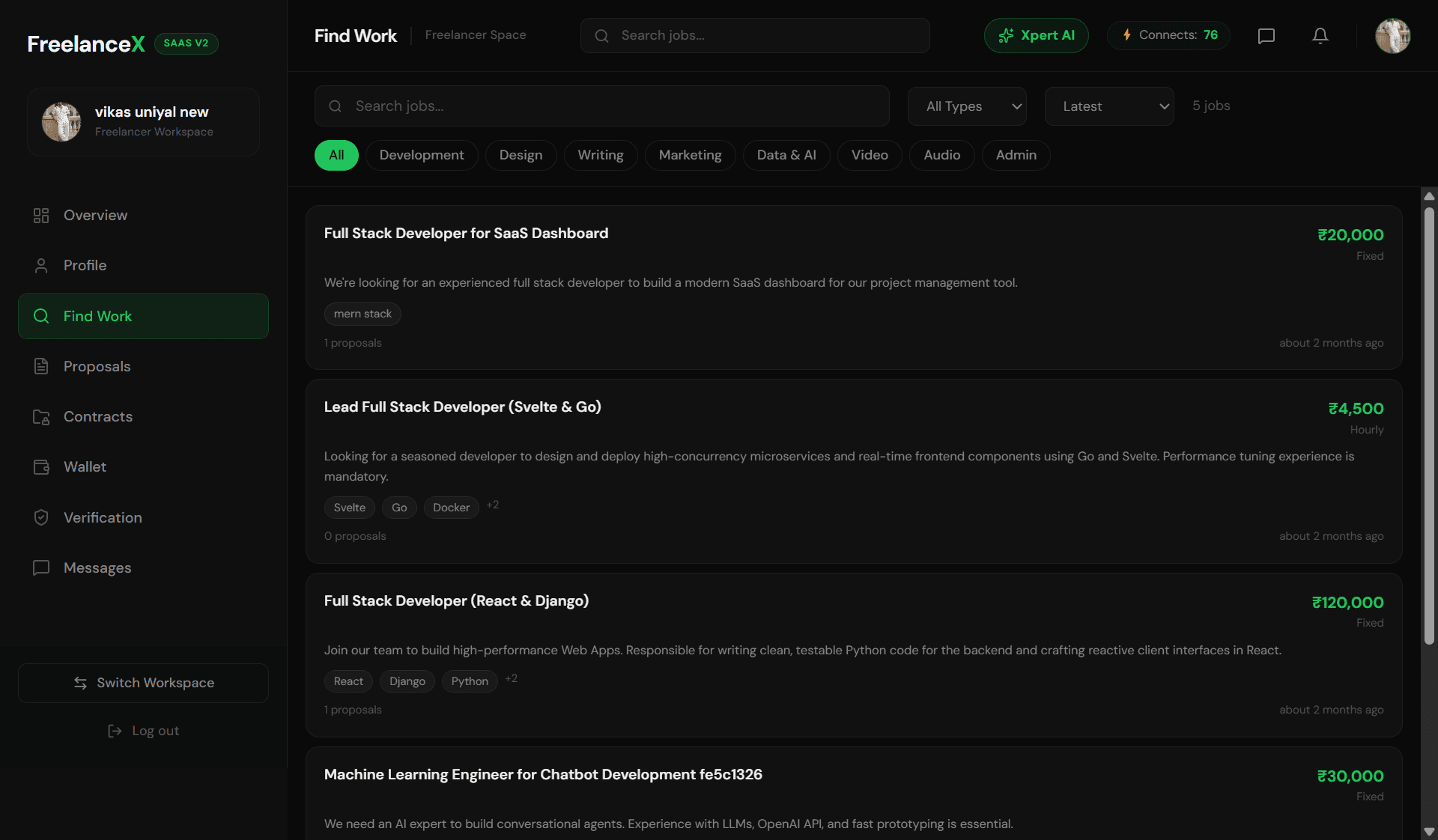Image resolution: width=1438 pixels, height=840 pixels.
Task: Click the Django skill tag
Action: click(x=407, y=681)
